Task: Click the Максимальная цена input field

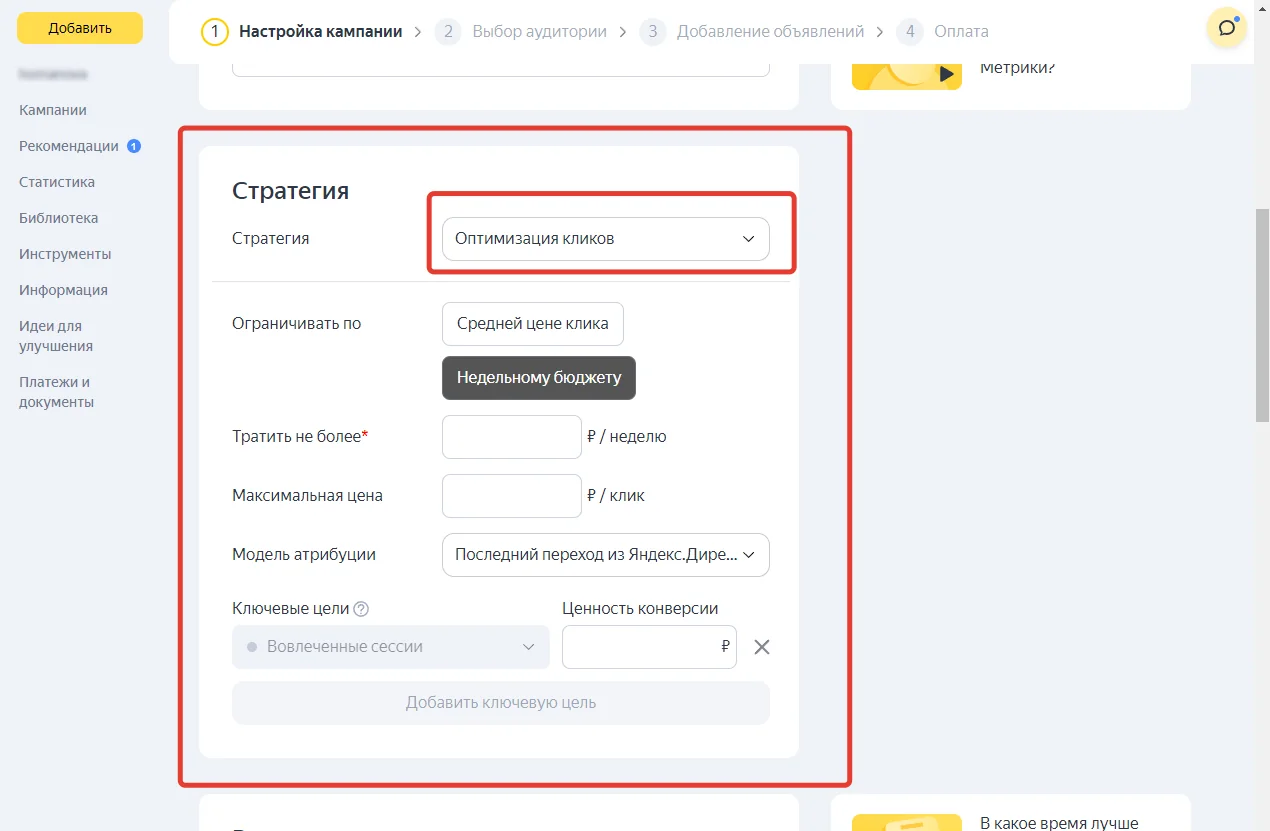Action: (512, 496)
